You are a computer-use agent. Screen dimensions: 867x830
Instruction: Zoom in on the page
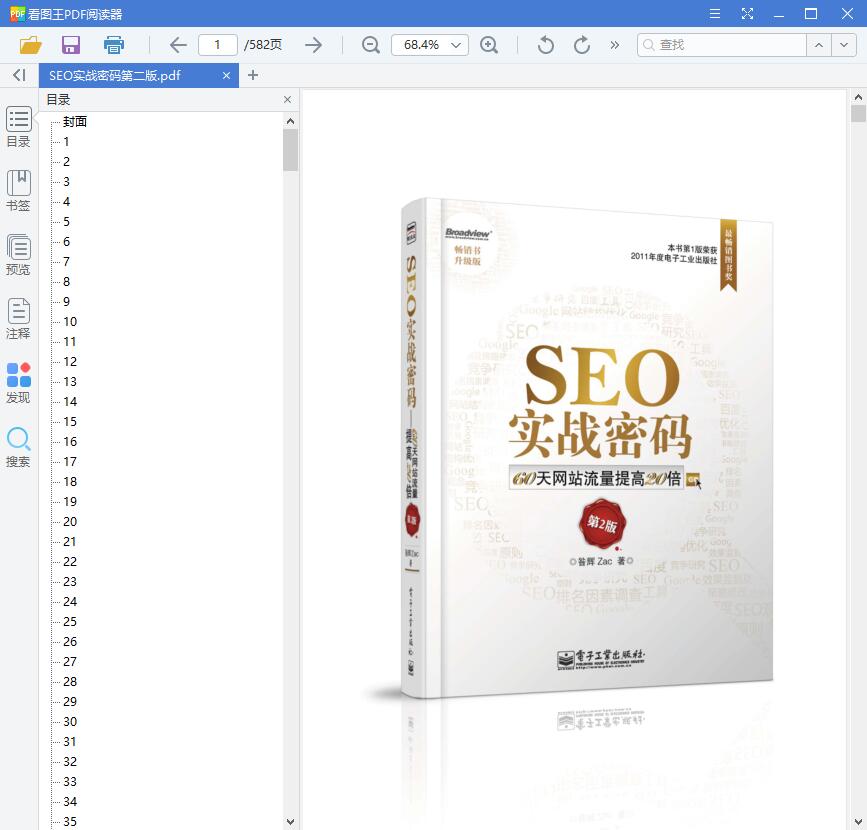[489, 45]
